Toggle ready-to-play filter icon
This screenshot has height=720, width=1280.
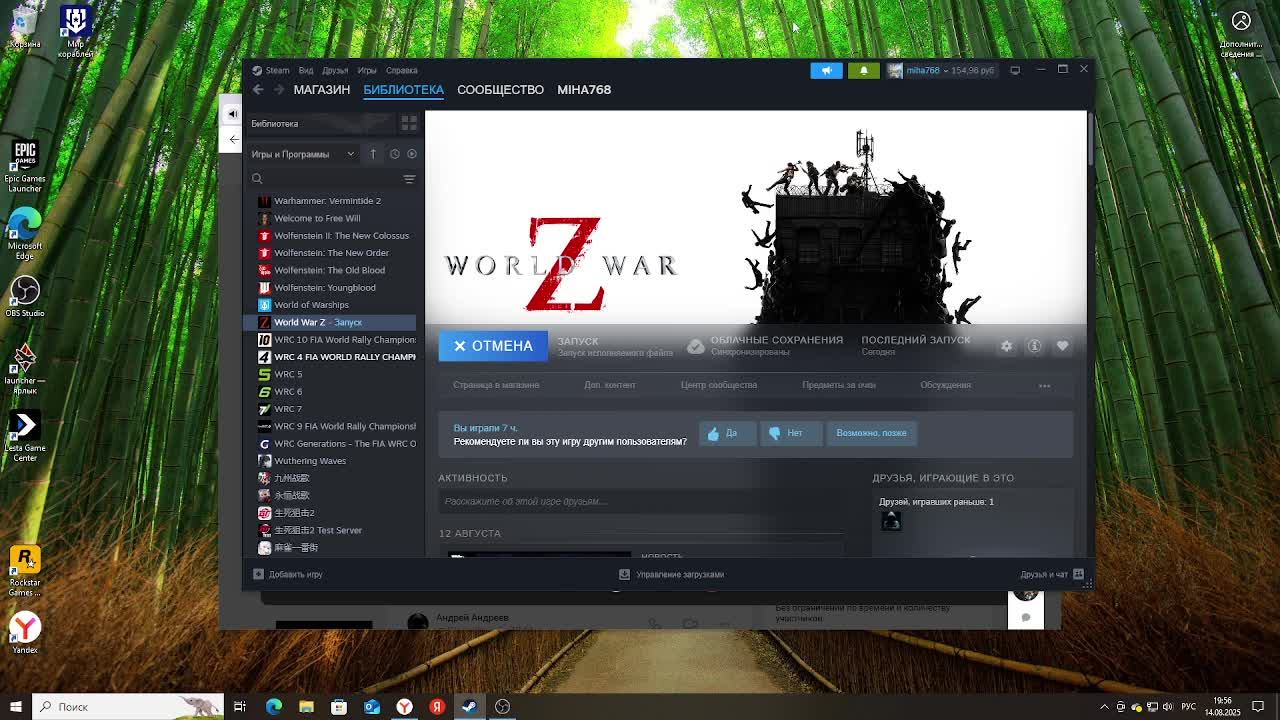[x=412, y=154]
